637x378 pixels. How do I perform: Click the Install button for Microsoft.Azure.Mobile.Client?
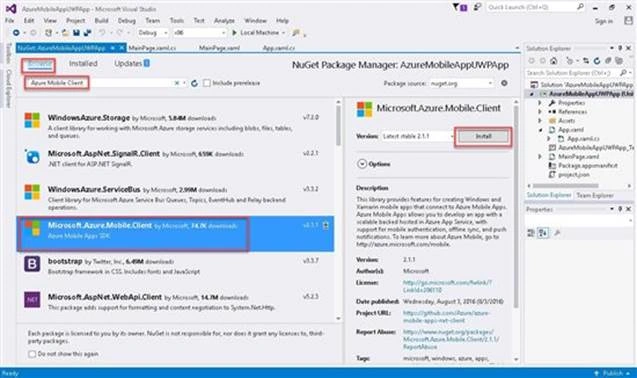(483, 137)
